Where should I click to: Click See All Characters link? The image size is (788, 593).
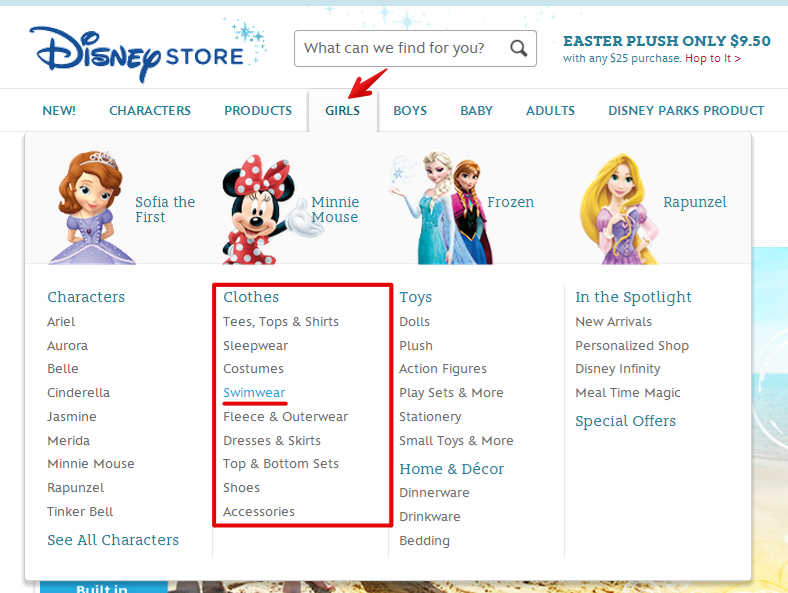pyautogui.click(x=113, y=540)
